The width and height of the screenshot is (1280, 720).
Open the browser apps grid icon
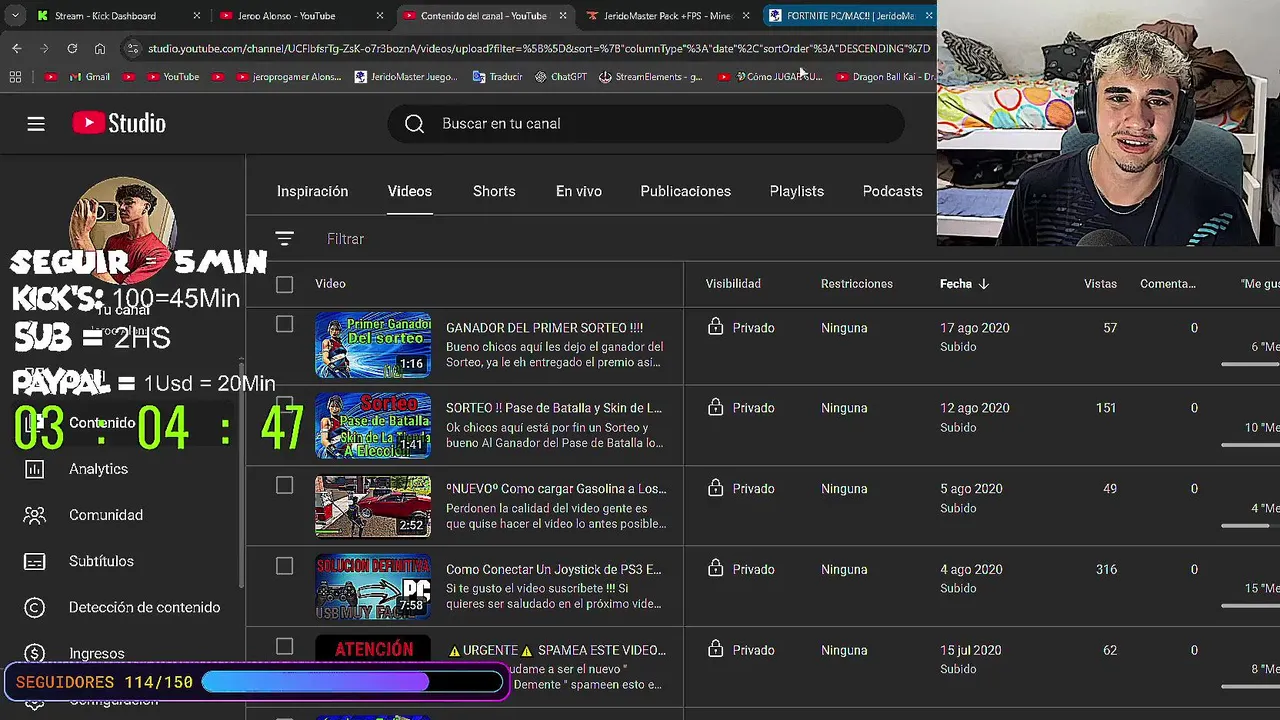coord(15,77)
